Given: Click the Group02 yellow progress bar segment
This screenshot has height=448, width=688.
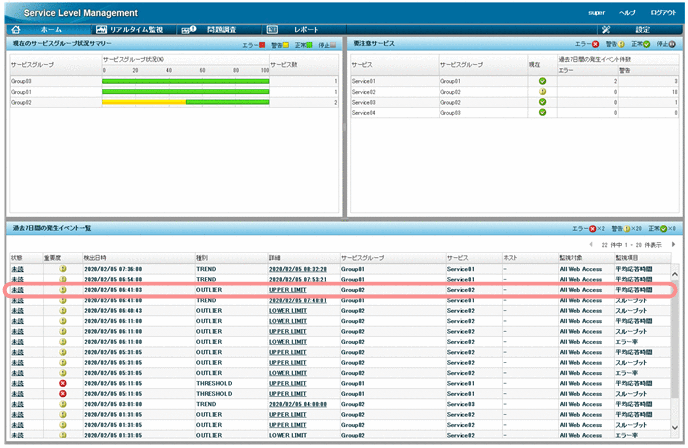Looking at the screenshot, I should click(x=144, y=102).
